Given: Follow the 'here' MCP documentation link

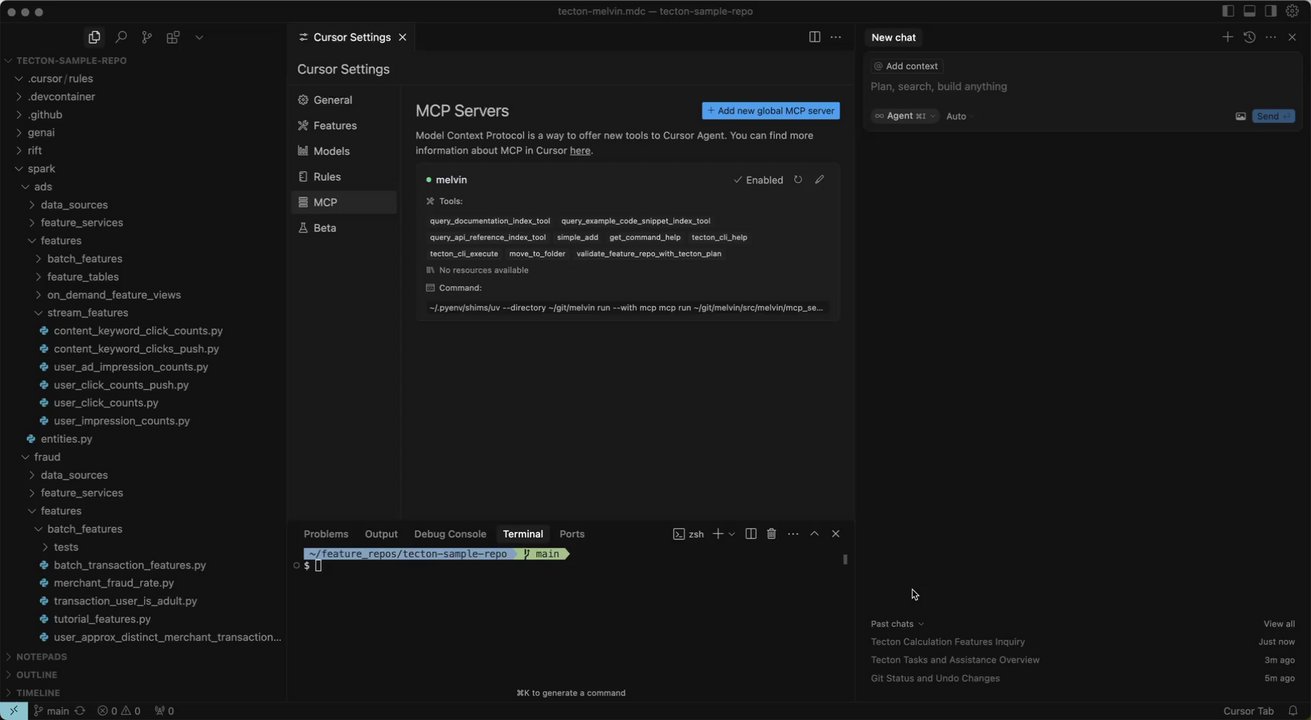Looking at the screenshot, I should pyautogui.click(x=580, y=151).
